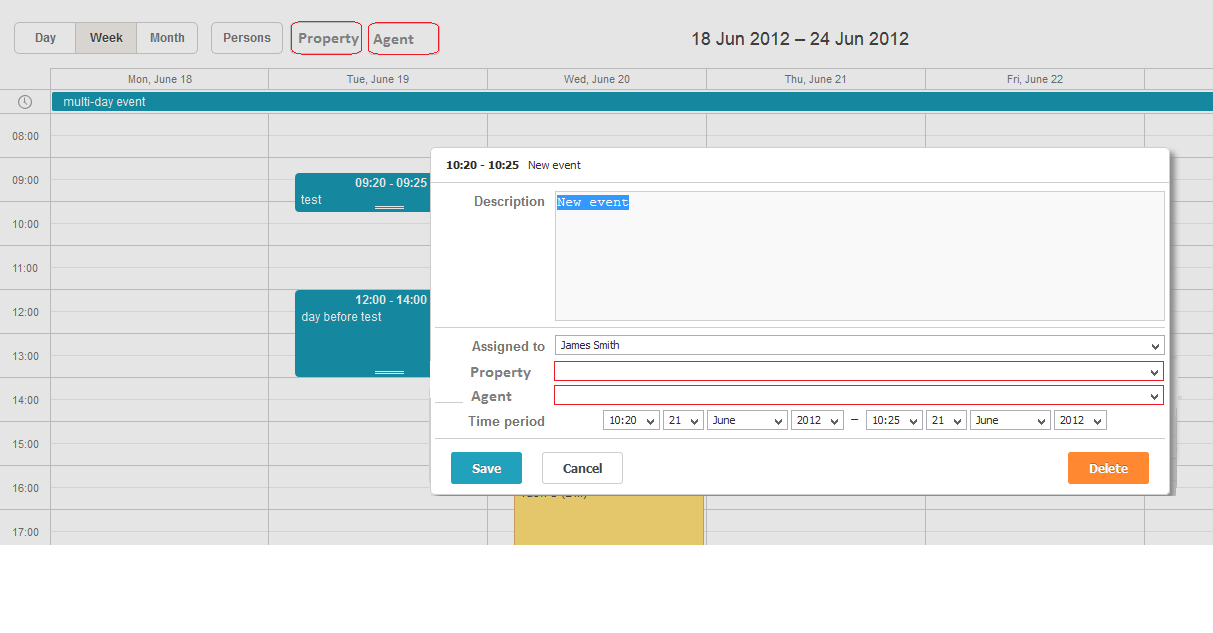Click the 10:20 - 10:25 header in the form
Screen dimensions: 1213x633
point(482,165)
